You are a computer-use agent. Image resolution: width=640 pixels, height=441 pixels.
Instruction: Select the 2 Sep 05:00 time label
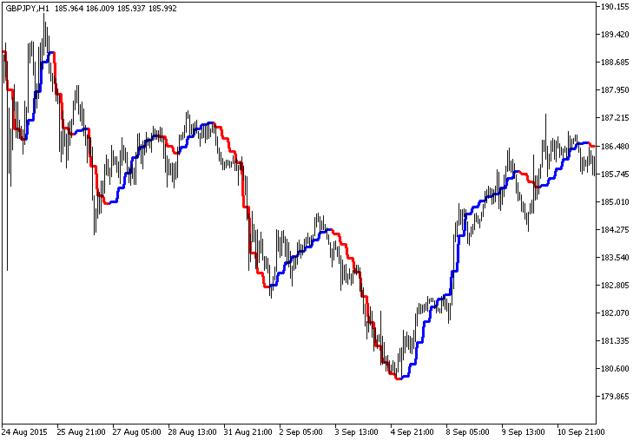coord(303,433)
